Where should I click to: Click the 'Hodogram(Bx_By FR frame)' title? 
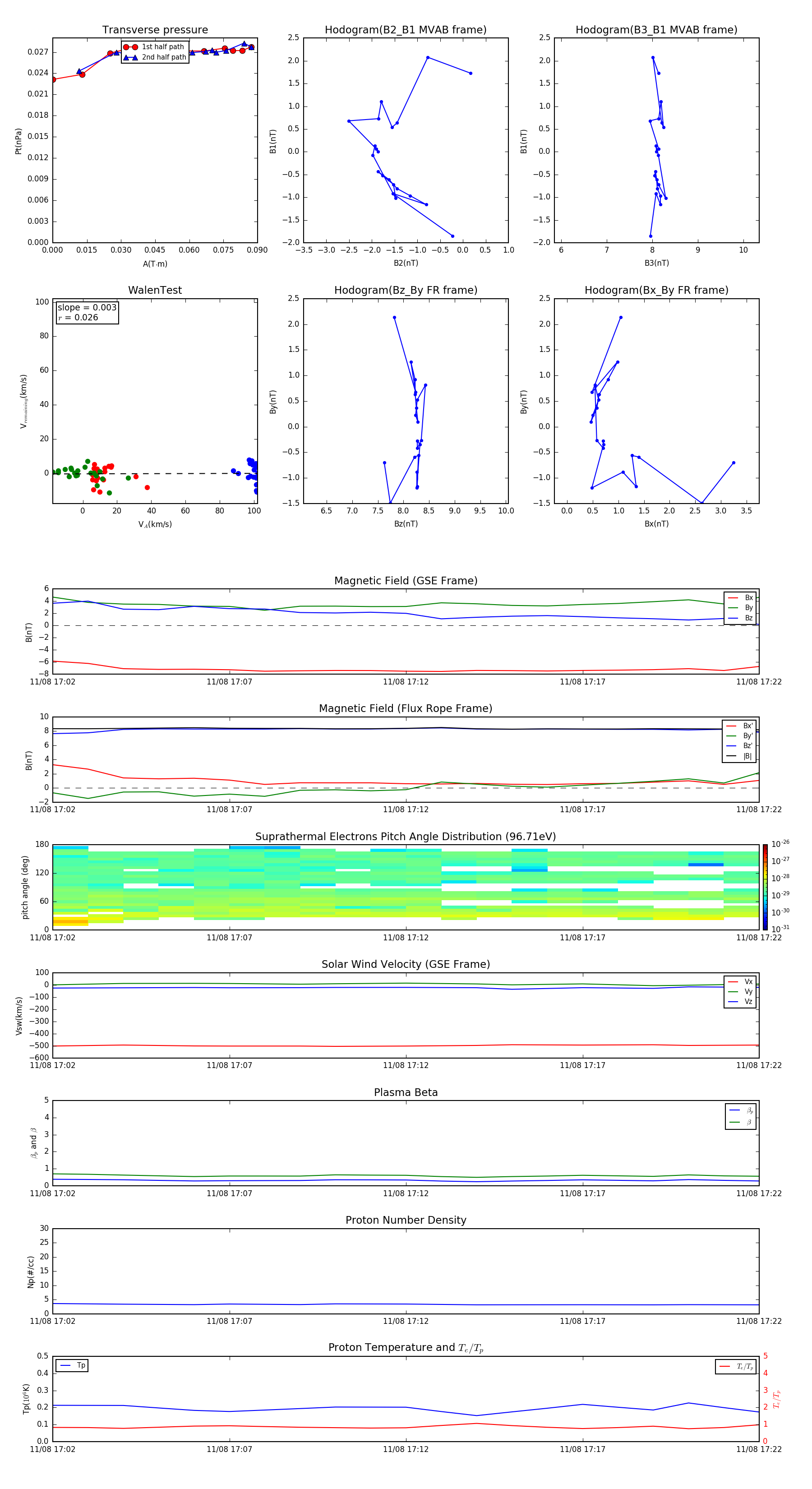pyautogui.click(x=656, y=290)
